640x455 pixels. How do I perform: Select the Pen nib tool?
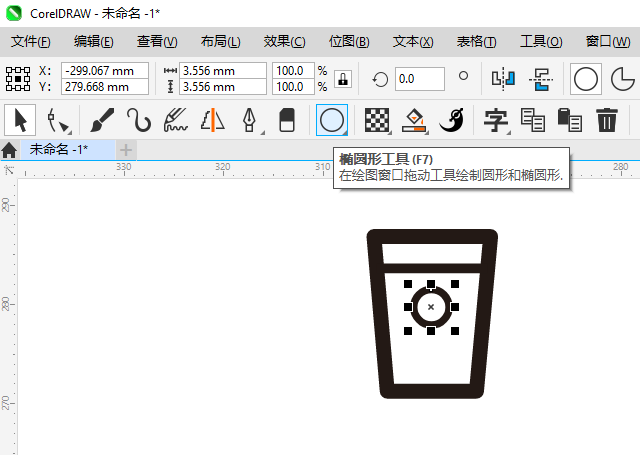click(x=249, y=120)
